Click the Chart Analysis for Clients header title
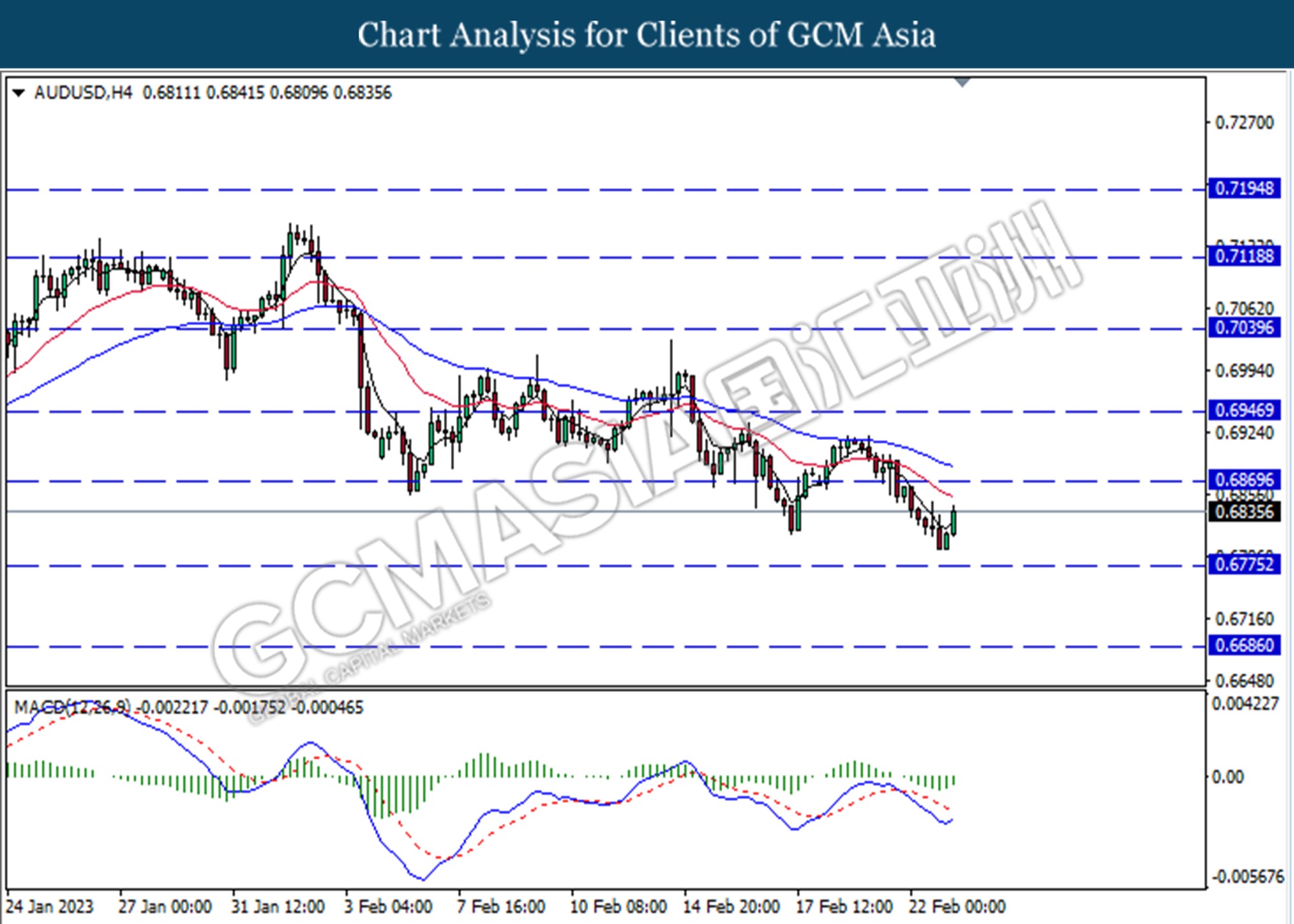This screenshot has height=924, width=1294. [646, 34]
